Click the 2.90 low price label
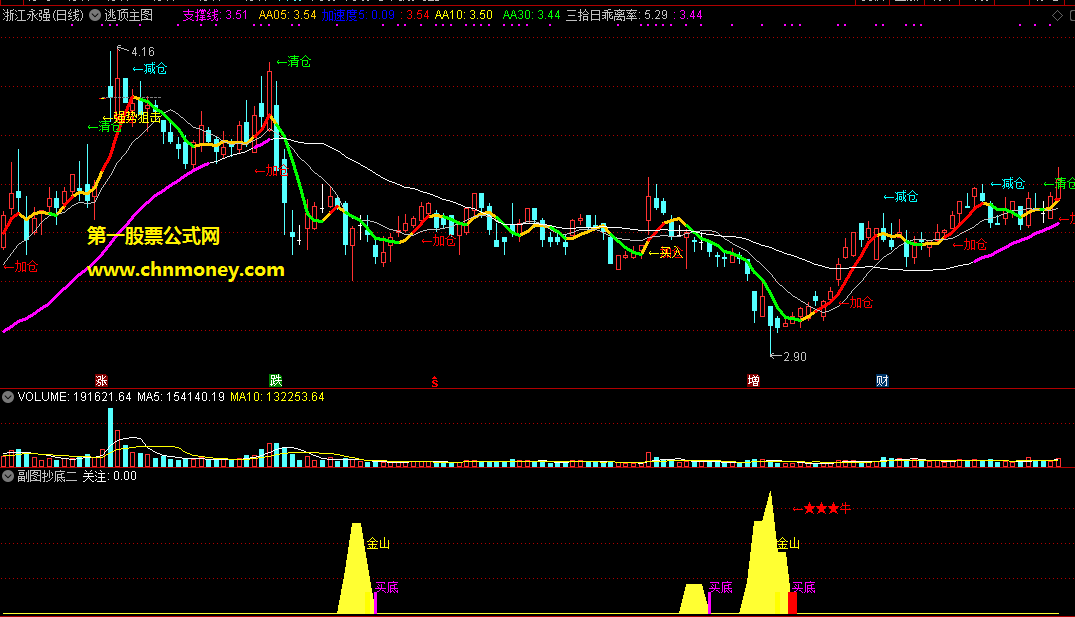 (x=795, y=356)
